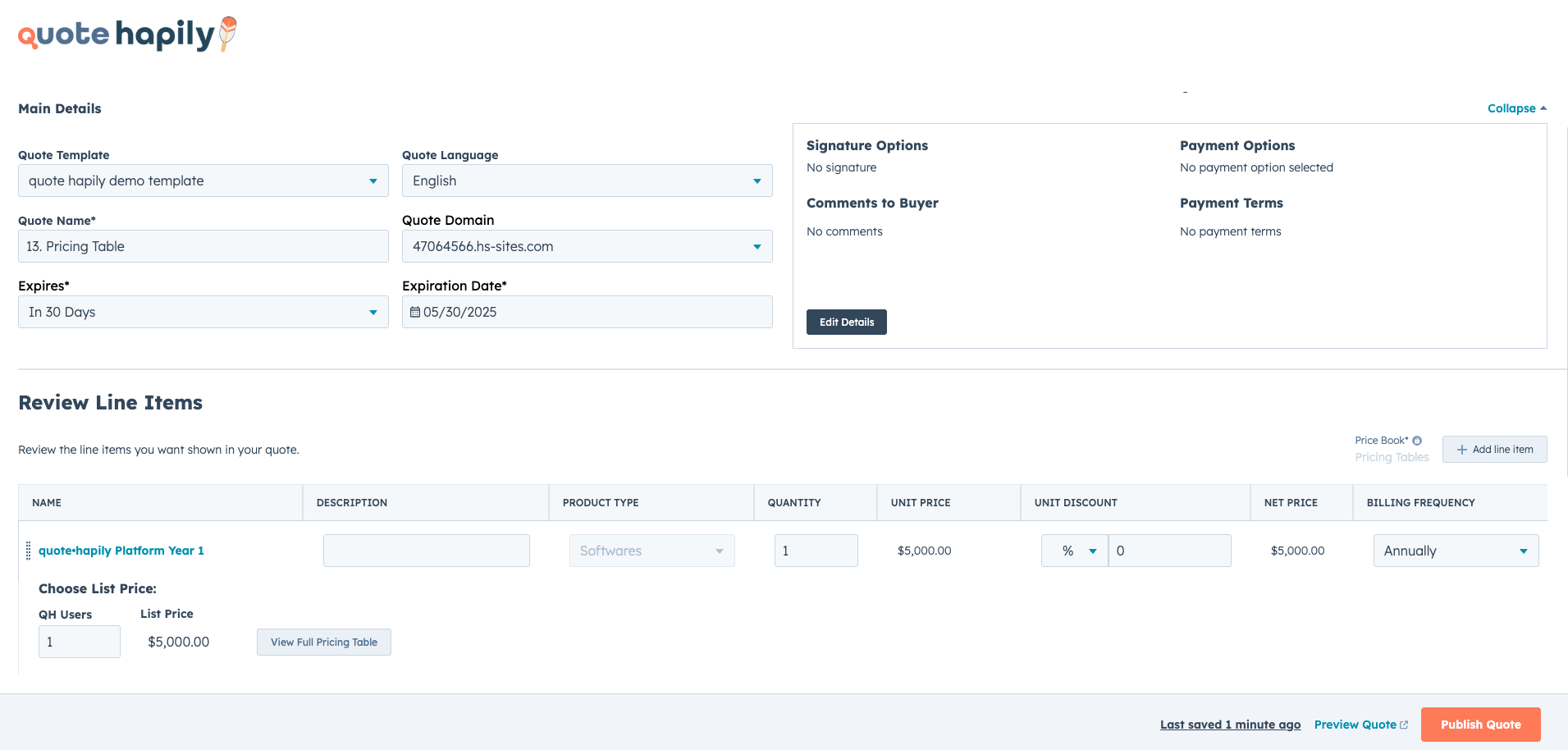Image resolution: width=1568 pixels, height=750 pixels.
Task: Click the Expiration Date field
Action: pyautogui.click(x=587, y=312)
